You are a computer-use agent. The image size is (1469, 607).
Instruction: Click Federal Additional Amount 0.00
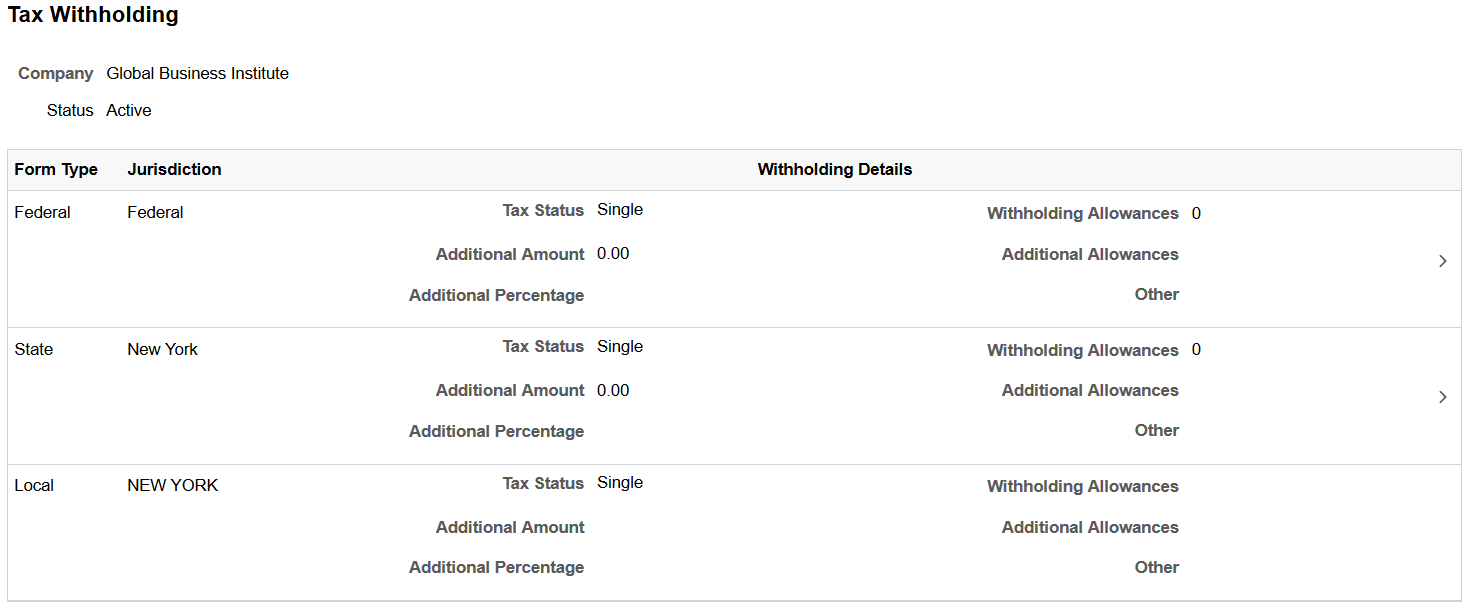(613, 253)
